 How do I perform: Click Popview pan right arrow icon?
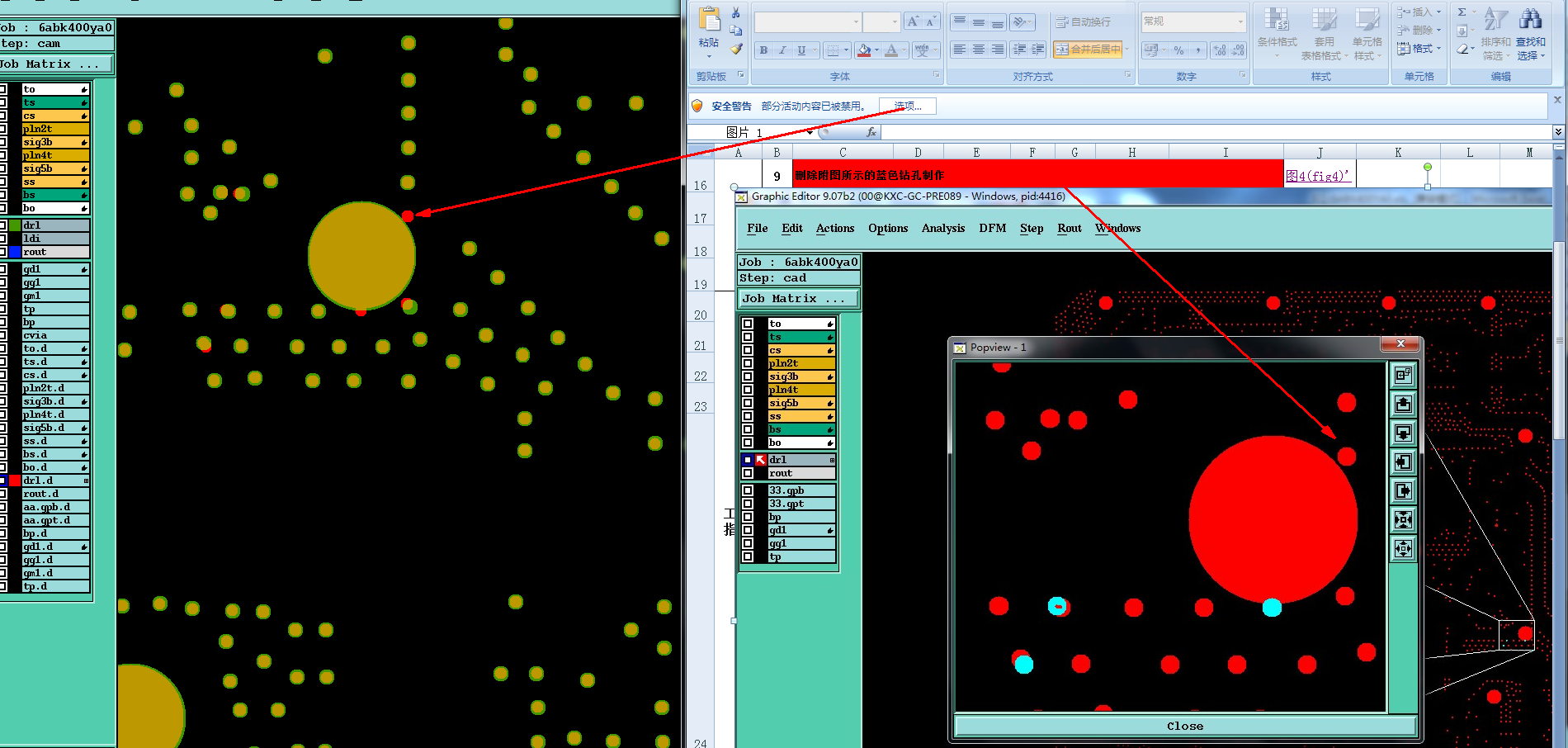[1403, 490]
